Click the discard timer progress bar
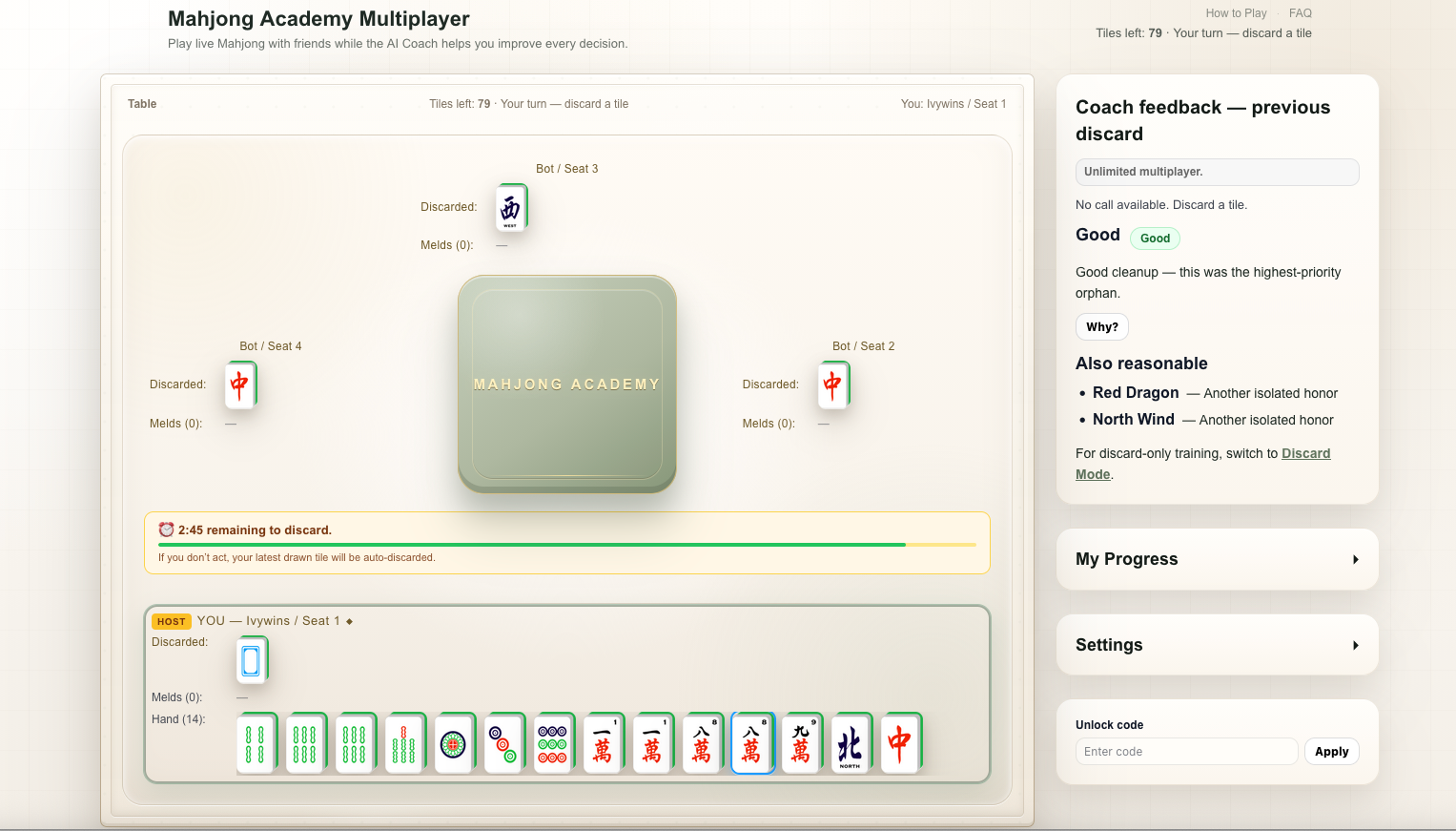This screenshot has height=831, width=1456. point(567,545)
